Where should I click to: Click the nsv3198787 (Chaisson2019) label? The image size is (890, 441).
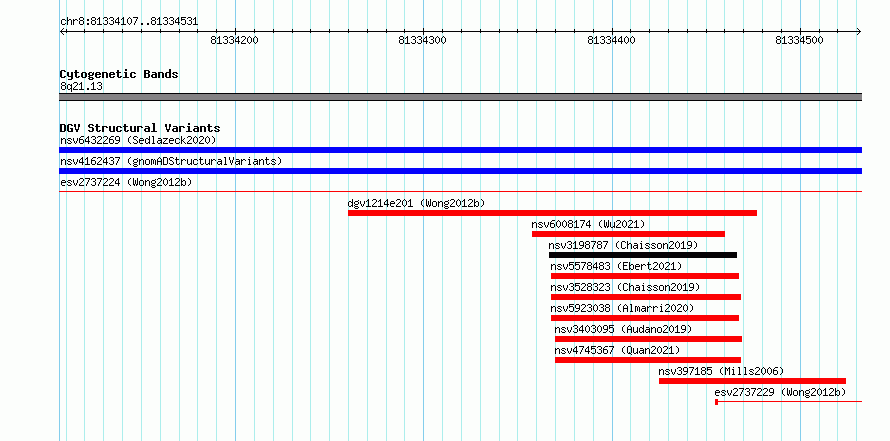pos(623,245)
